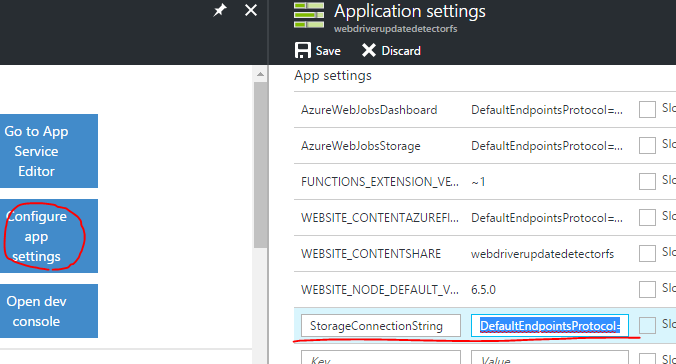Image resolution: width=676 pixels, height=364 pixels.
Task: Open Go to App Service Editor
Action: click(x=49, y=151)
